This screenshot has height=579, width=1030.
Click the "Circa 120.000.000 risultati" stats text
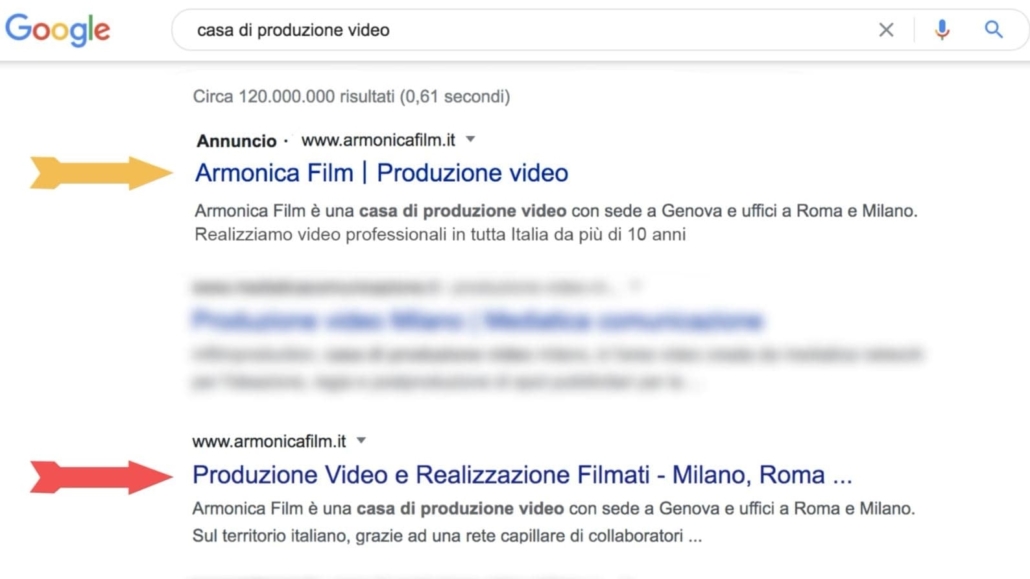click(351, 97)
